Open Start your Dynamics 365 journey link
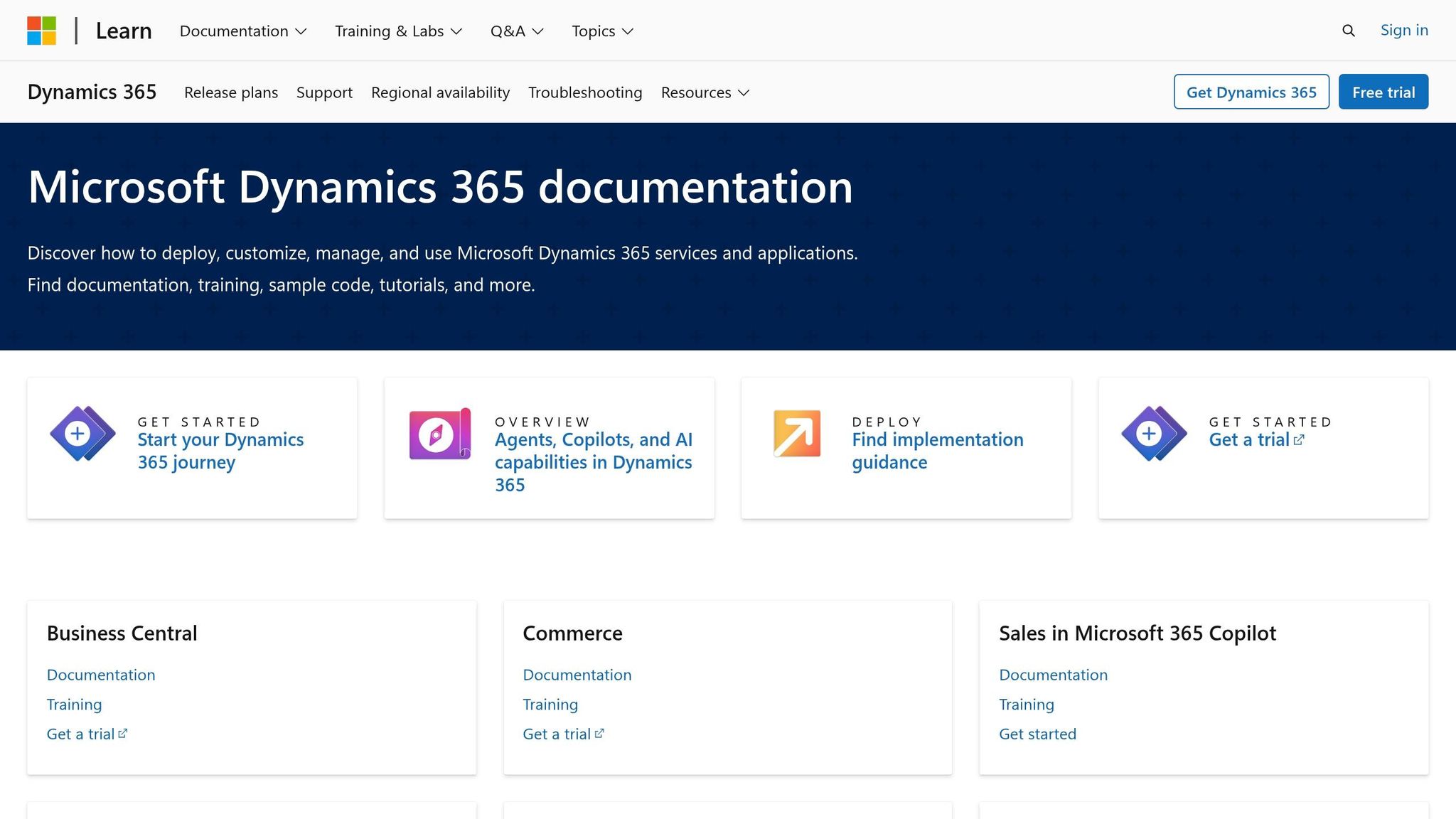Image resolution: width=1456 pixels, height=819 pixels. (x=220, y=451)
